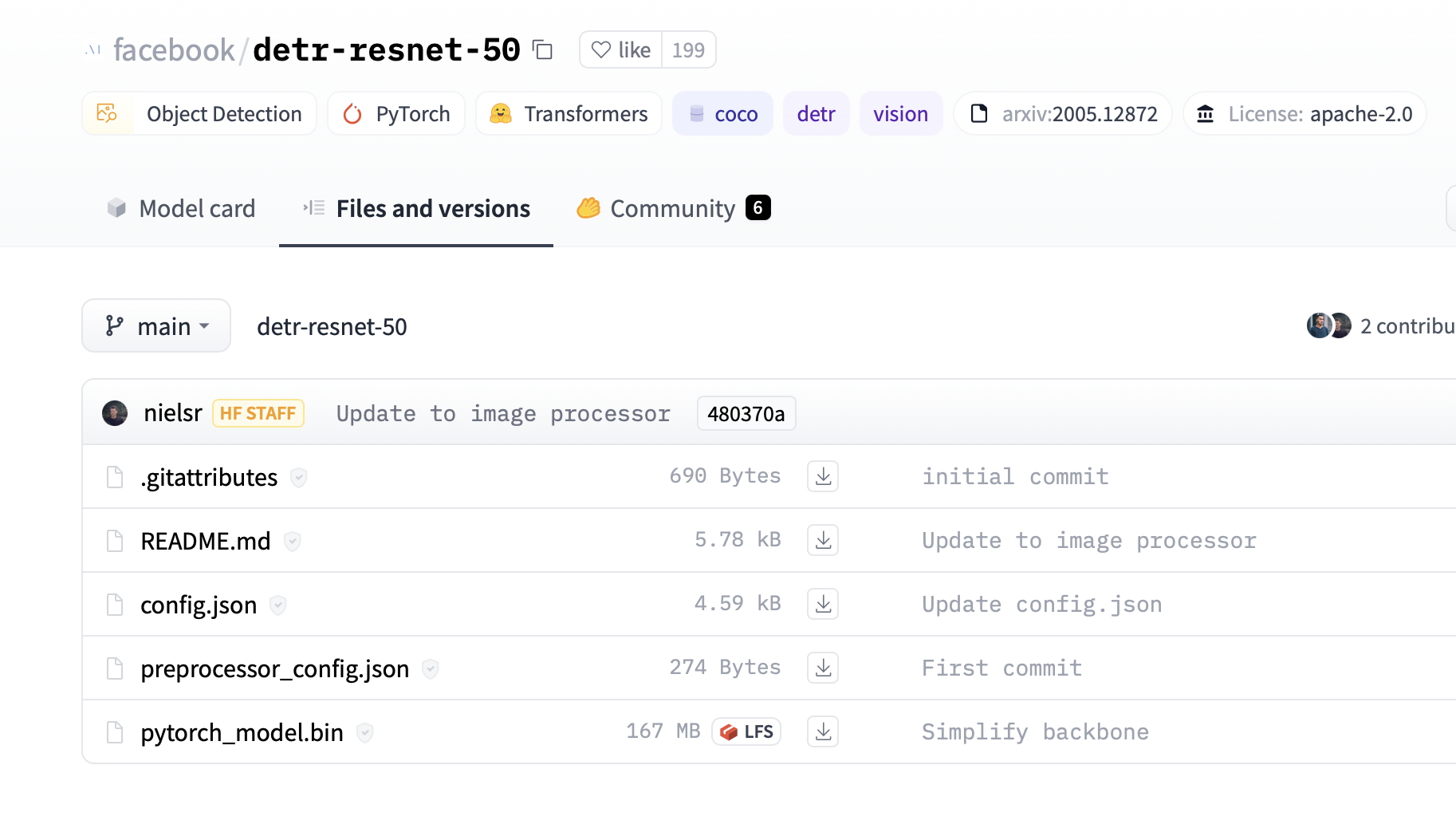The height and width of the screenshot is (828, 1456).
Task: Click the Community discussion count badge 6
Action: (x=758, y=207)
